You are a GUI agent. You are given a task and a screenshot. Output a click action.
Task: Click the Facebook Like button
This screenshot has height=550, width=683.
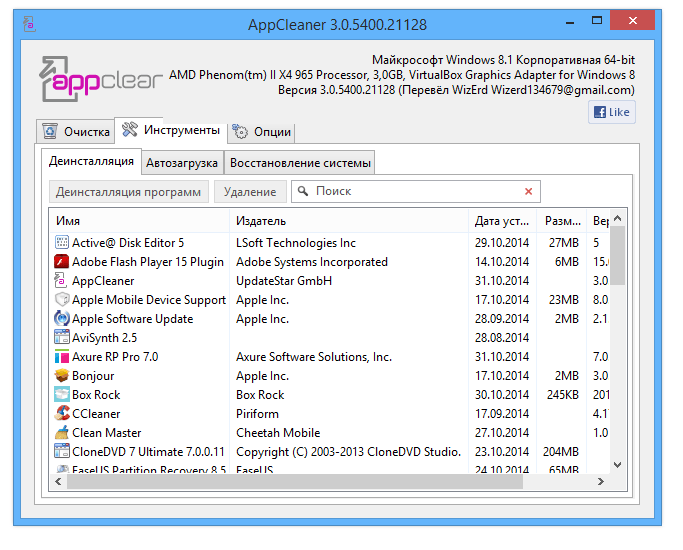612,112
